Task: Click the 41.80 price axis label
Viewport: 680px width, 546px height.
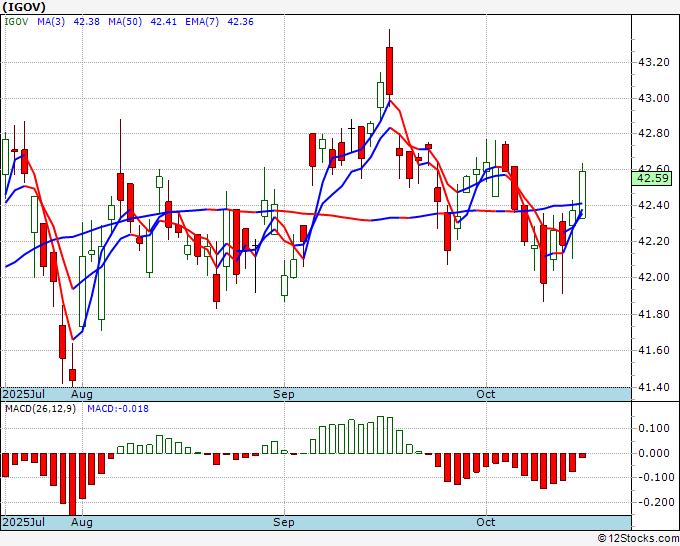Action: 654,314
